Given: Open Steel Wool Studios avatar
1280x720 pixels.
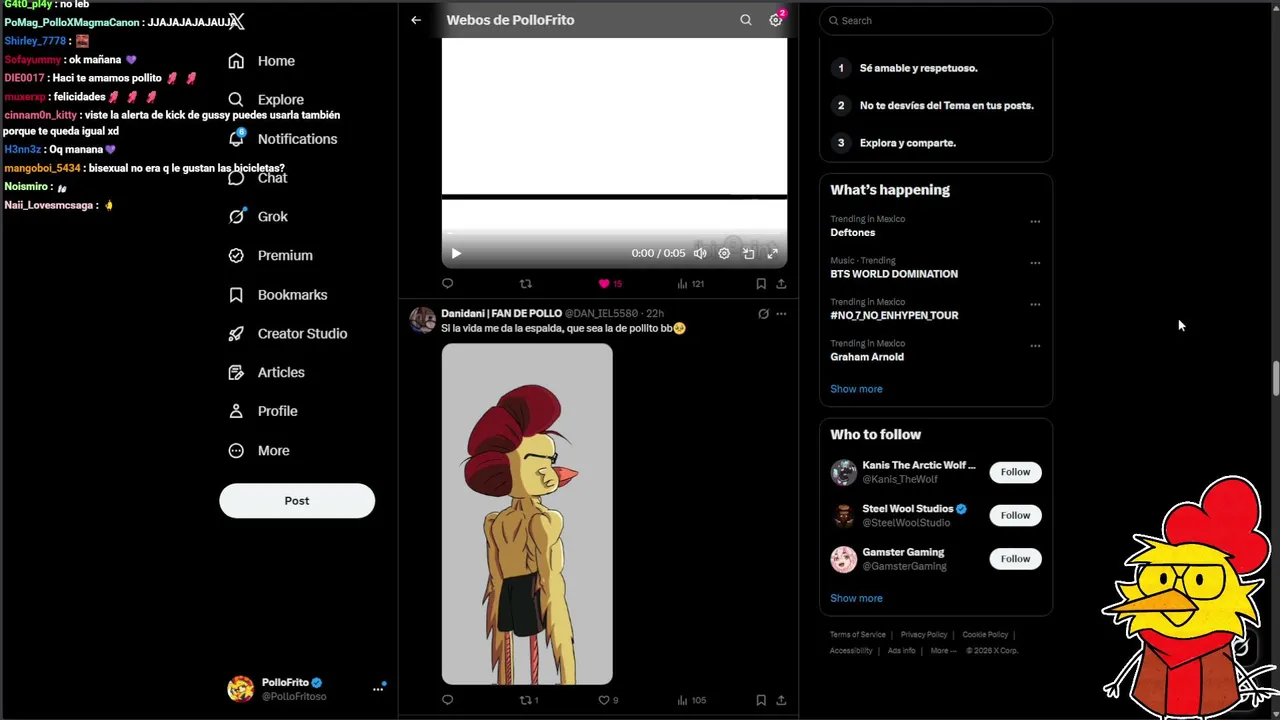Looking at the screenshot, I should click(x=844, y=516).
